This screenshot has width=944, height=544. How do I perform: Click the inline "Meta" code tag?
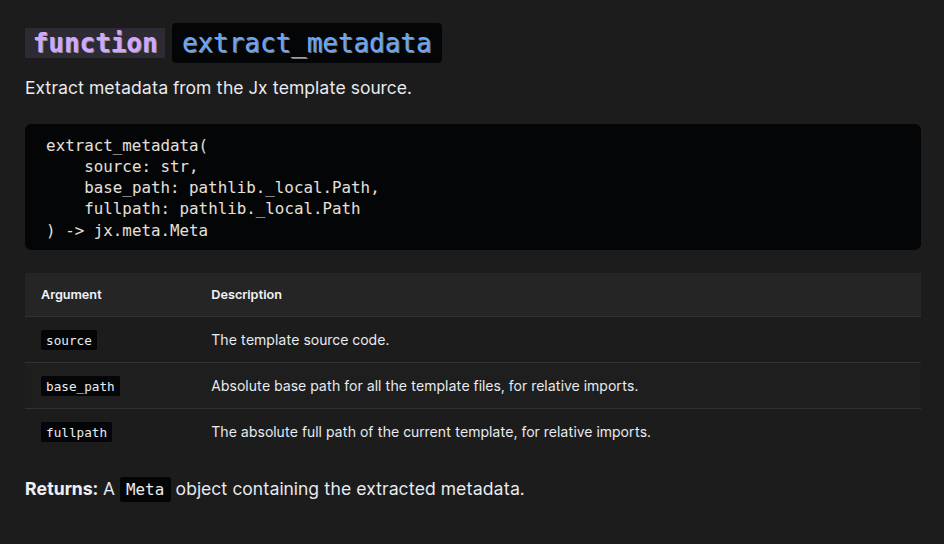(145, 490)
